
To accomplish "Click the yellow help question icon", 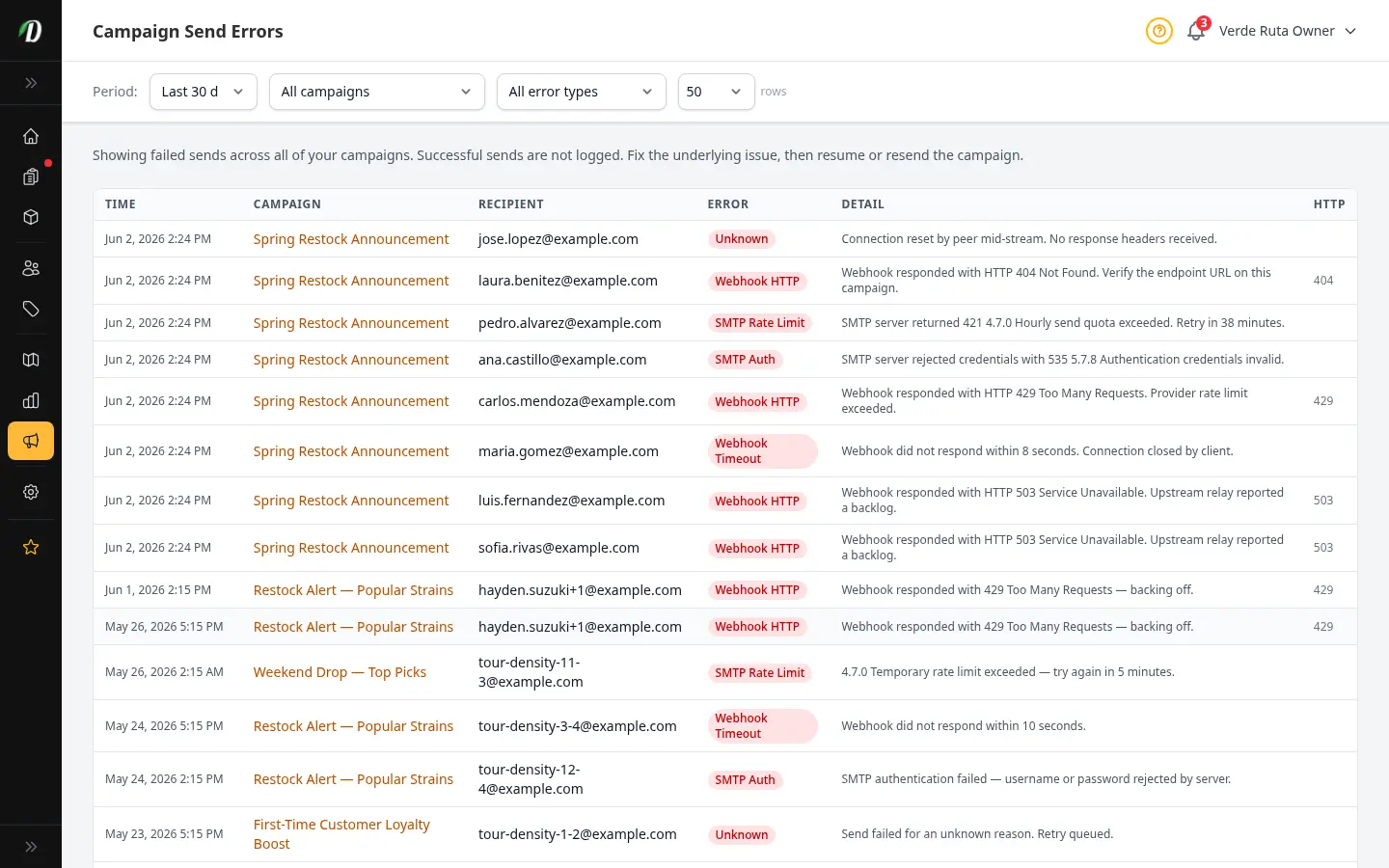I will pos(1158,31).
